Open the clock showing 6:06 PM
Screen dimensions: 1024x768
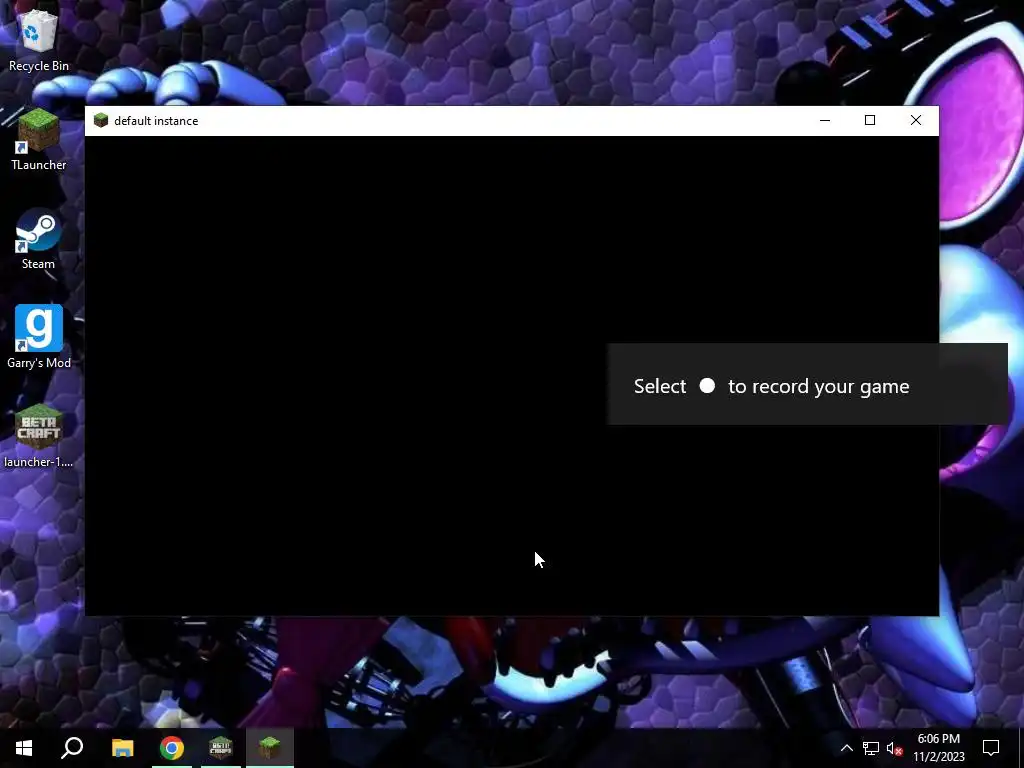coord(938,748)
